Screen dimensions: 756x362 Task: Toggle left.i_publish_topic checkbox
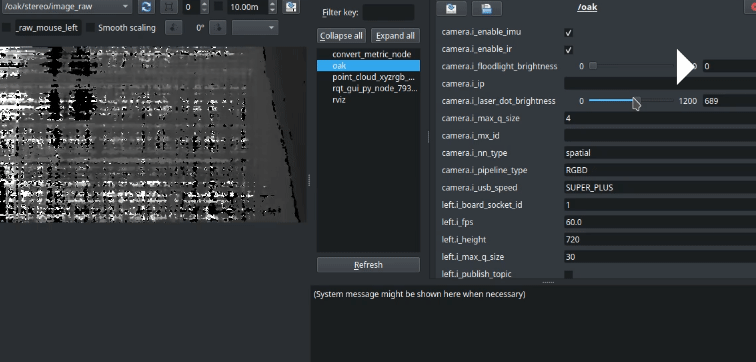tap(569, 274)
